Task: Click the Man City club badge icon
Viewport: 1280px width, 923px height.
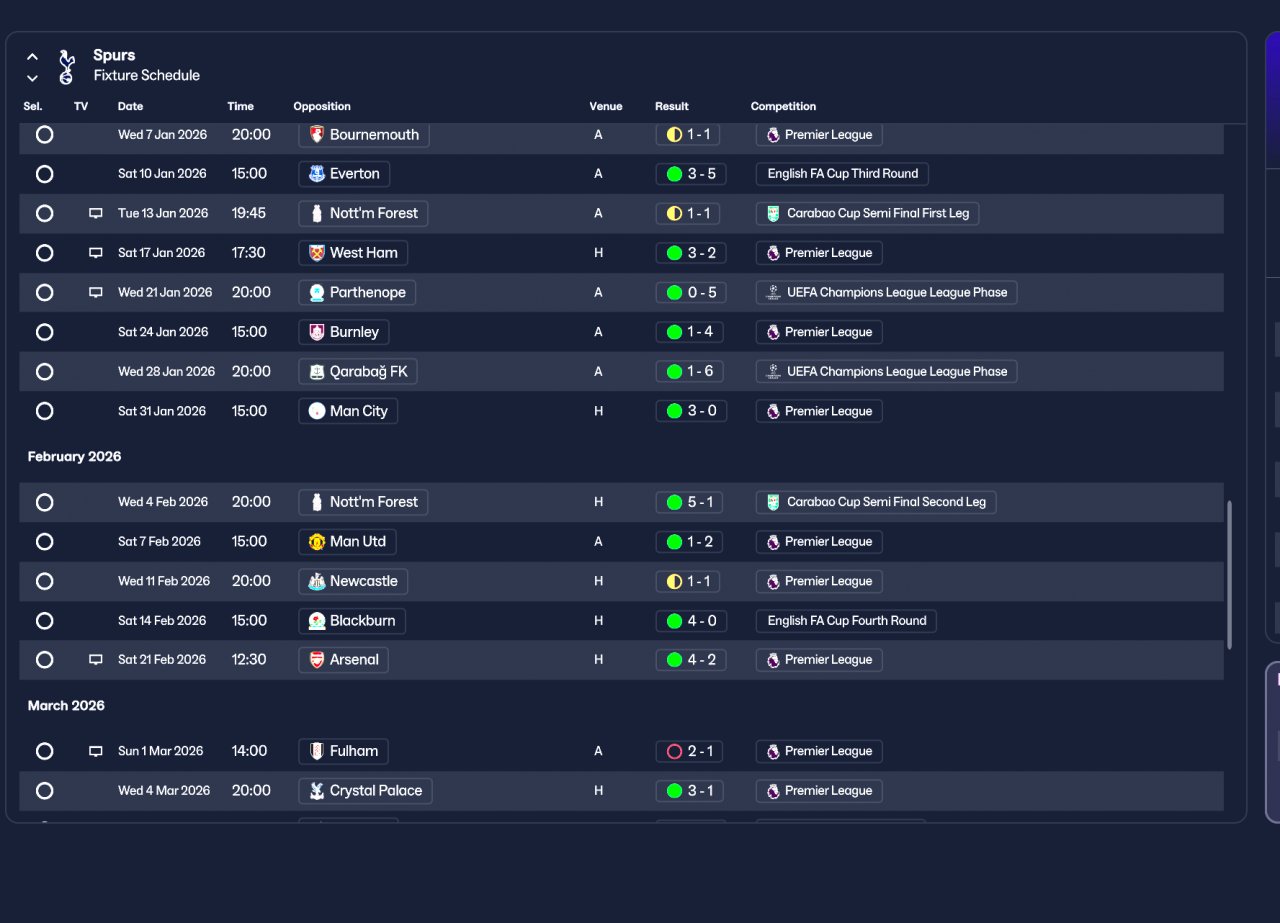Action: (x=317, y=411)
